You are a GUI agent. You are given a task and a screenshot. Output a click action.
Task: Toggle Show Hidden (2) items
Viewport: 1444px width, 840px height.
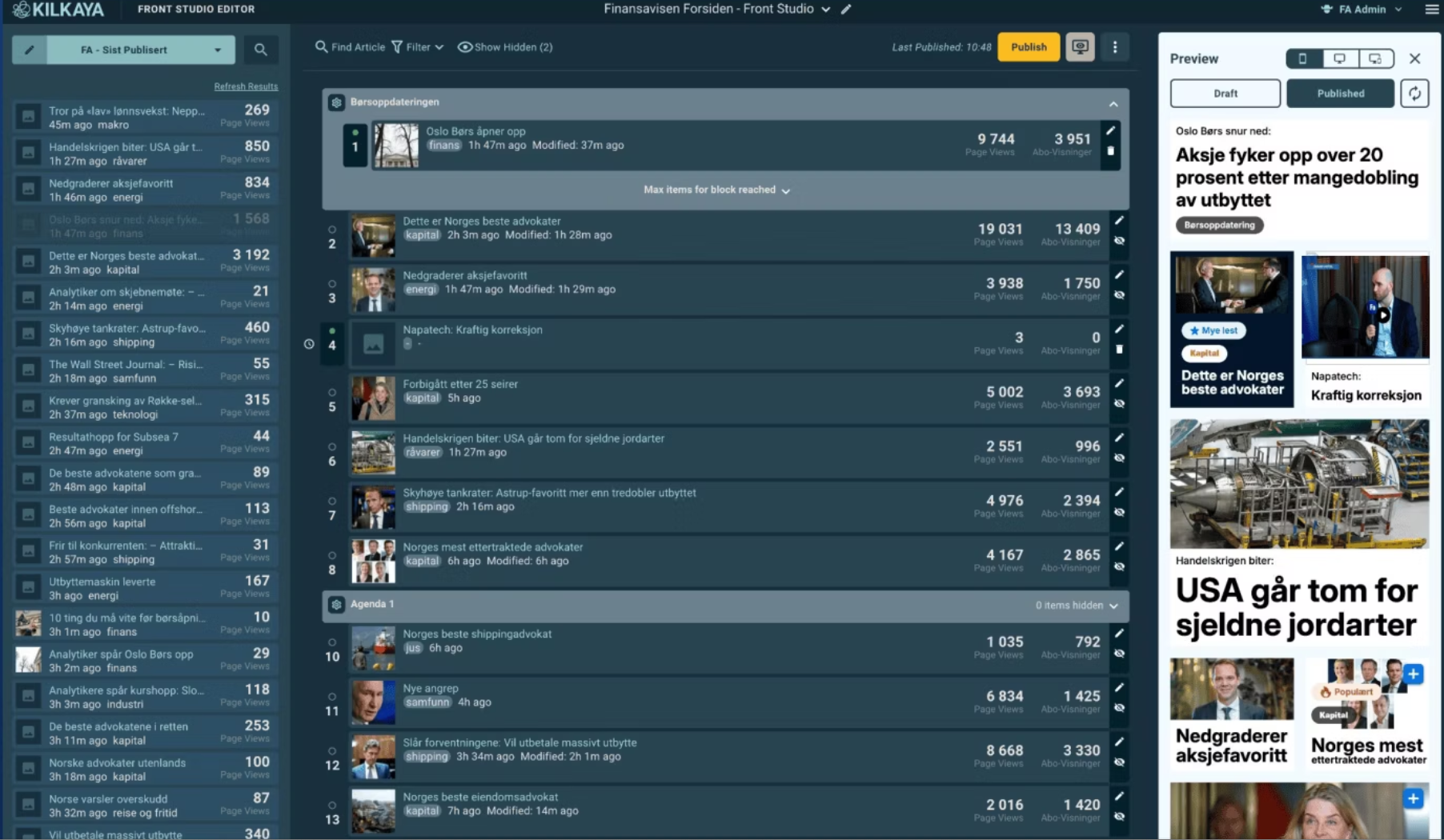click(505, 47)
